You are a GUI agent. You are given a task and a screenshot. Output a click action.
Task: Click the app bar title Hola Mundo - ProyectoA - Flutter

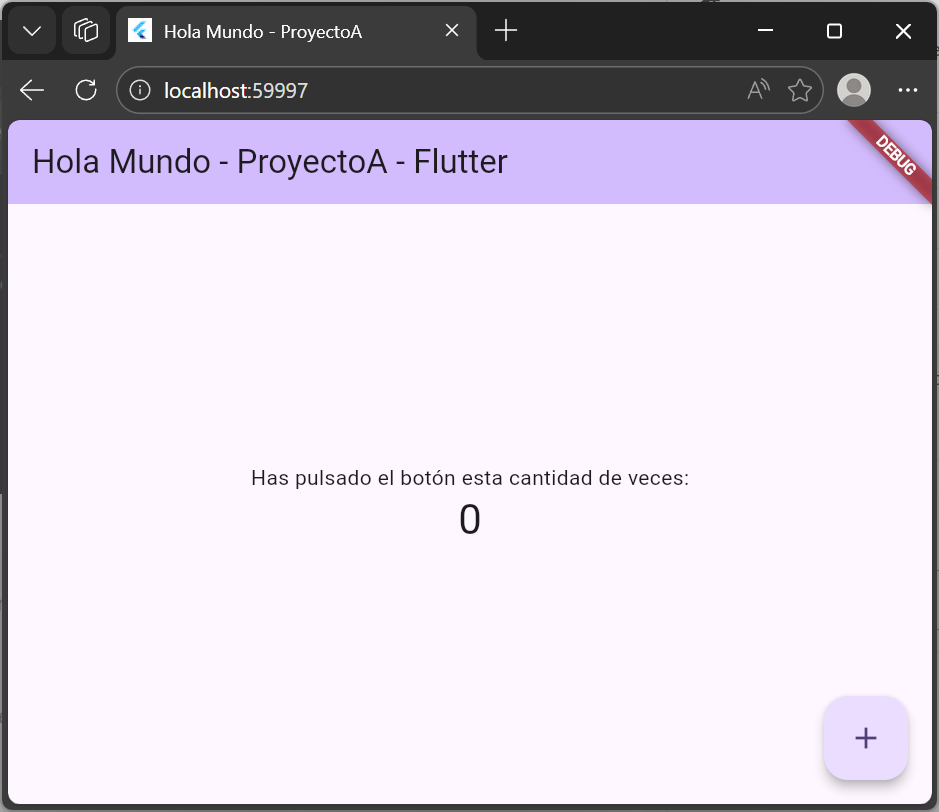tap(269, 162)
